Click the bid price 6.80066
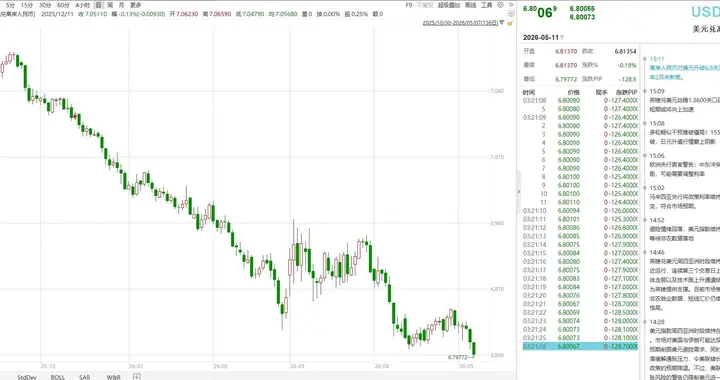Screen dimensions: 720x380 [582, 8]
